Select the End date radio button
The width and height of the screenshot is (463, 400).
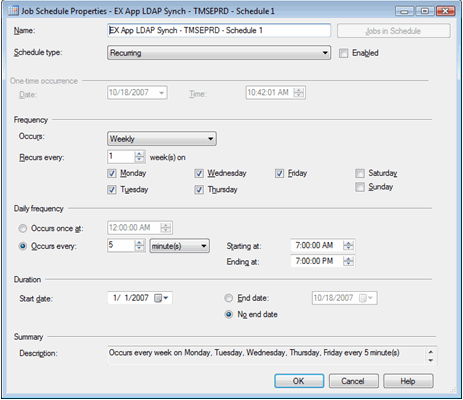point(228,298)
